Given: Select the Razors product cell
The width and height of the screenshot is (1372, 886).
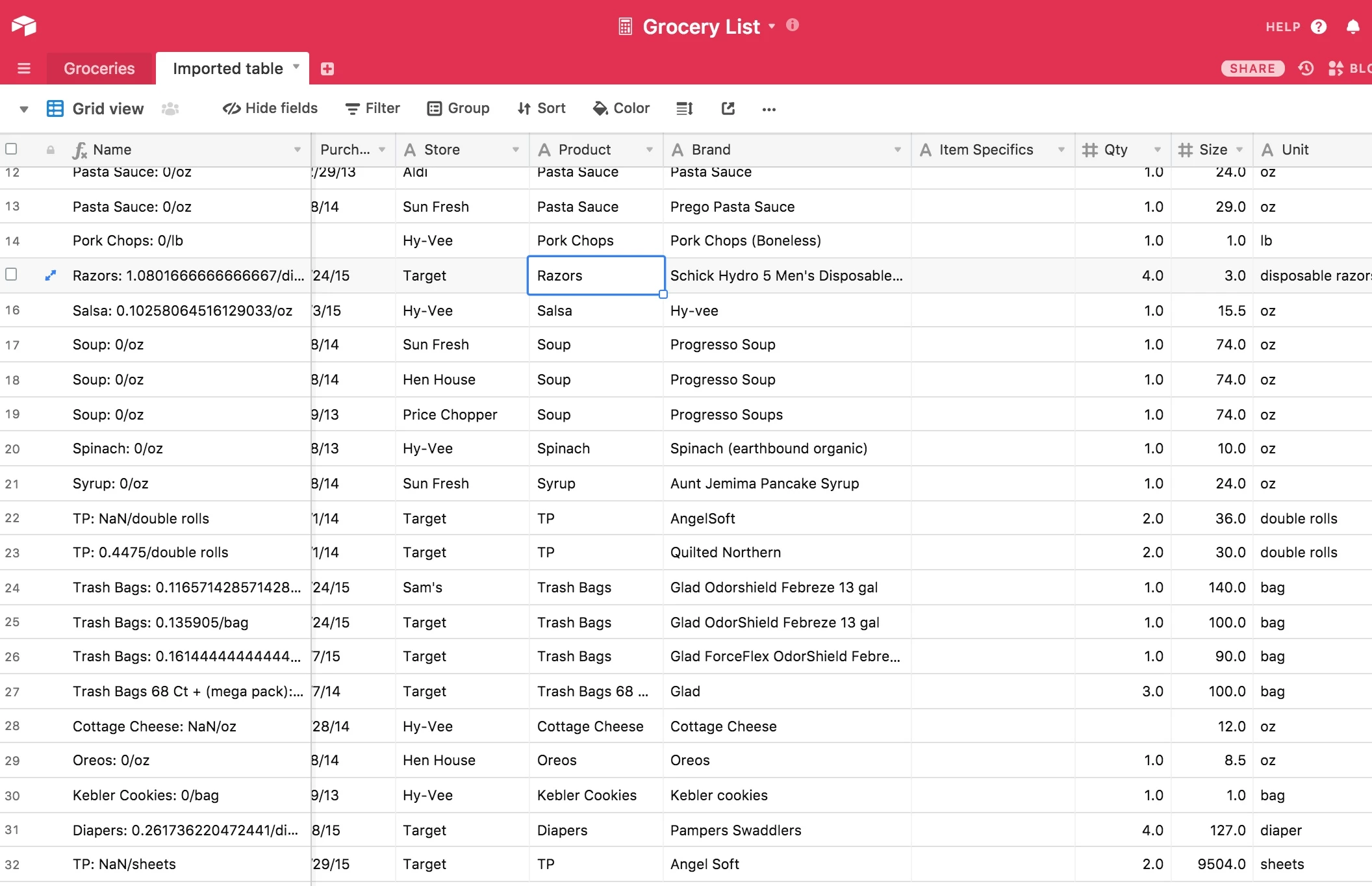Looking at the screenshot, I should pyautogui.click(x=596, y=275).
